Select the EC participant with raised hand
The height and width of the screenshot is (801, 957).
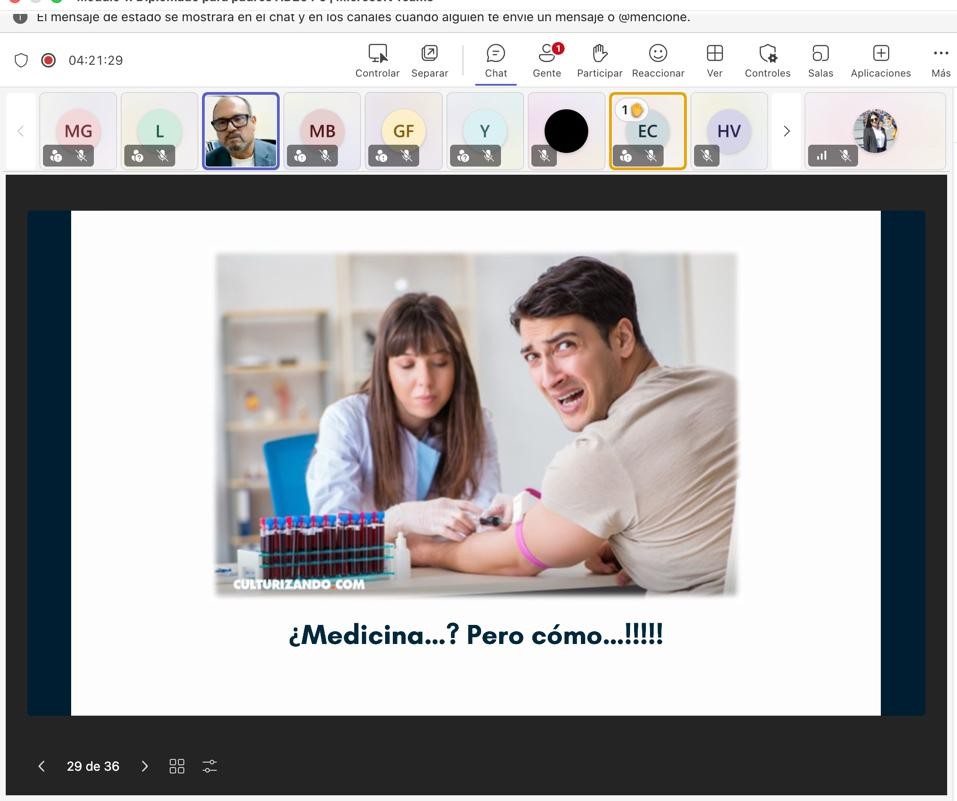(x=648, y=131)
